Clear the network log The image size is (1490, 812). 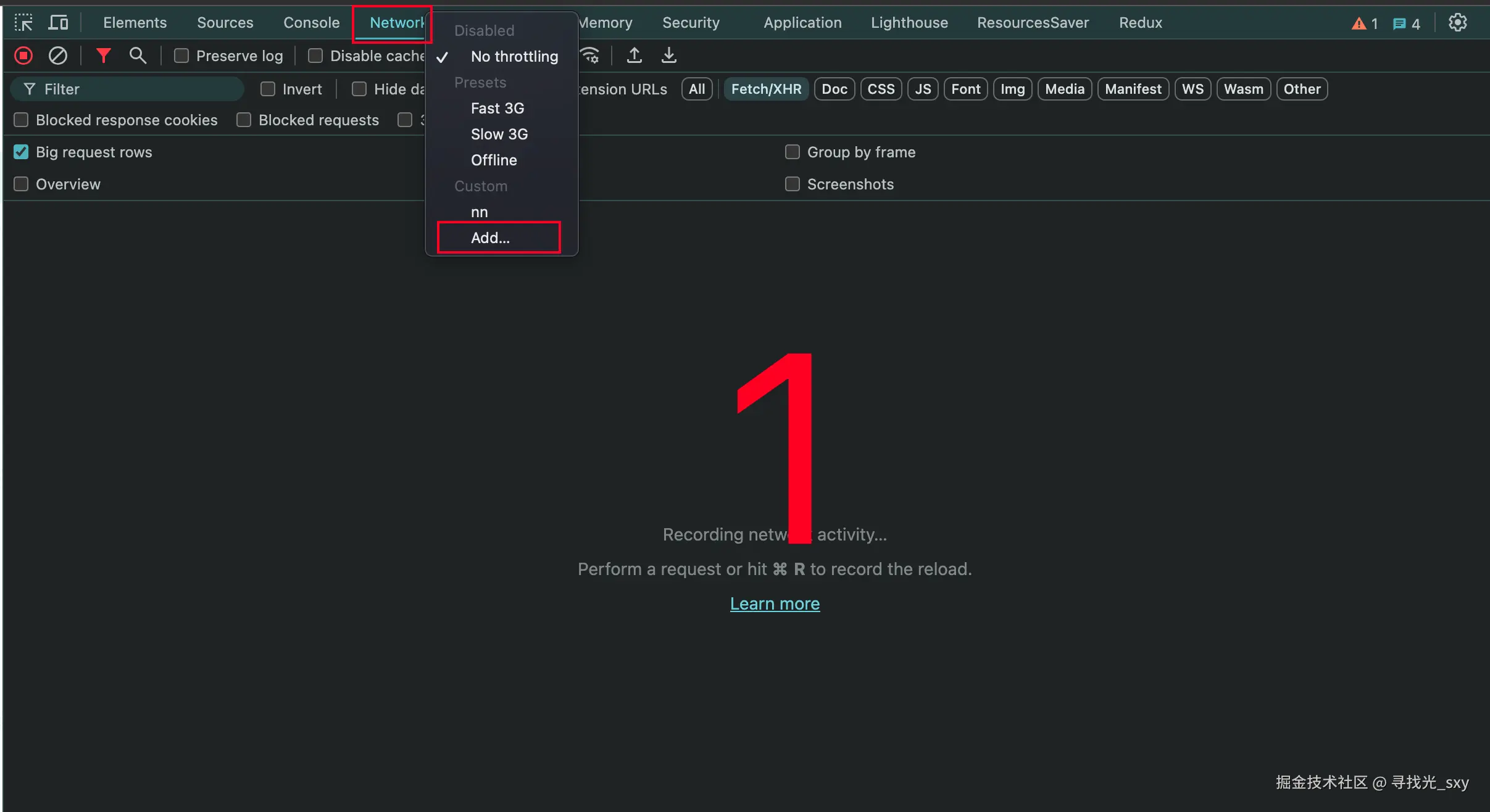click(58, 56)
